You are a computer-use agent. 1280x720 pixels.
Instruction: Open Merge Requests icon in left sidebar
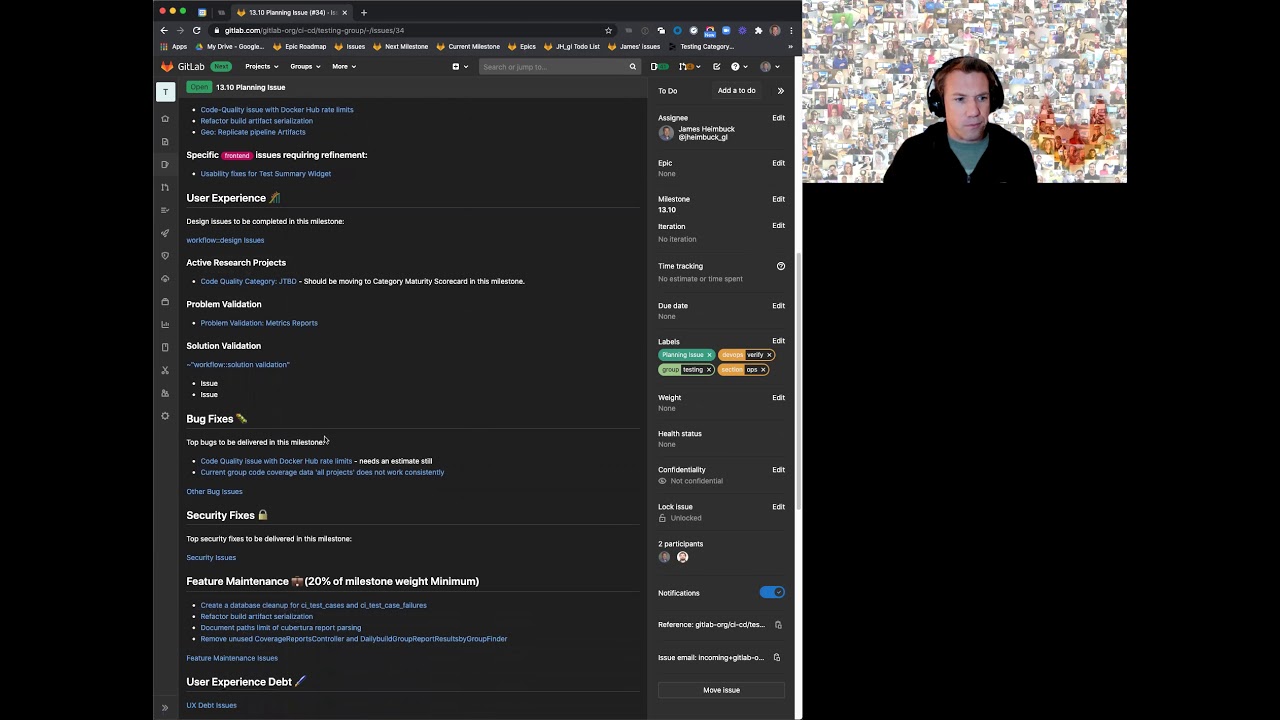point(165,187)
